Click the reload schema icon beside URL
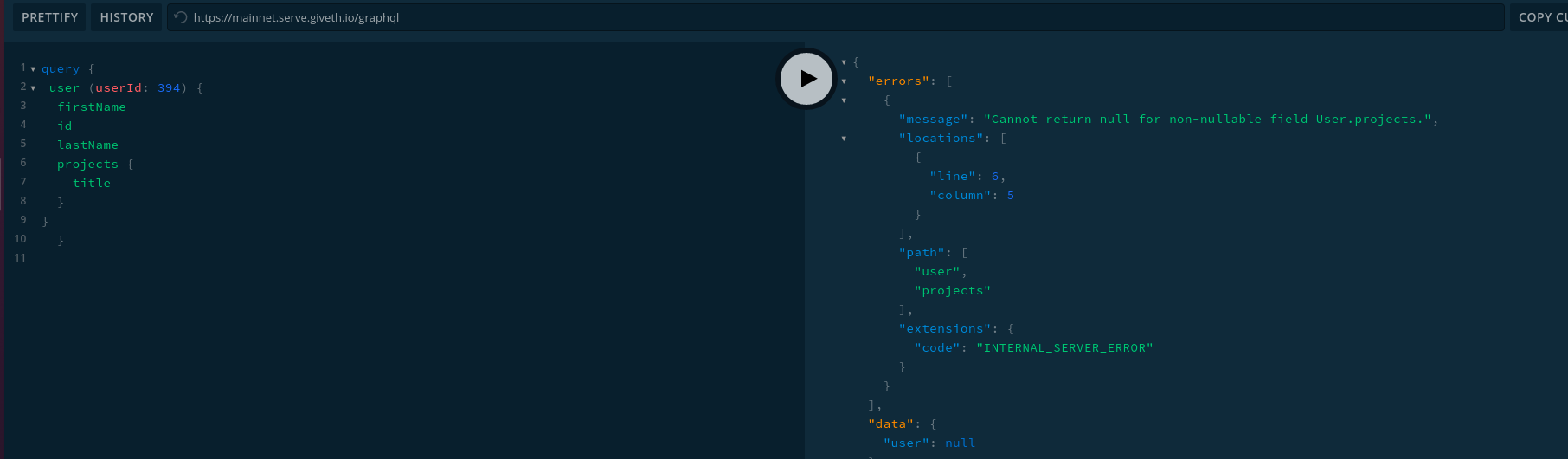The height and width of the screenshot is (459, 1568). click(180, 17)
